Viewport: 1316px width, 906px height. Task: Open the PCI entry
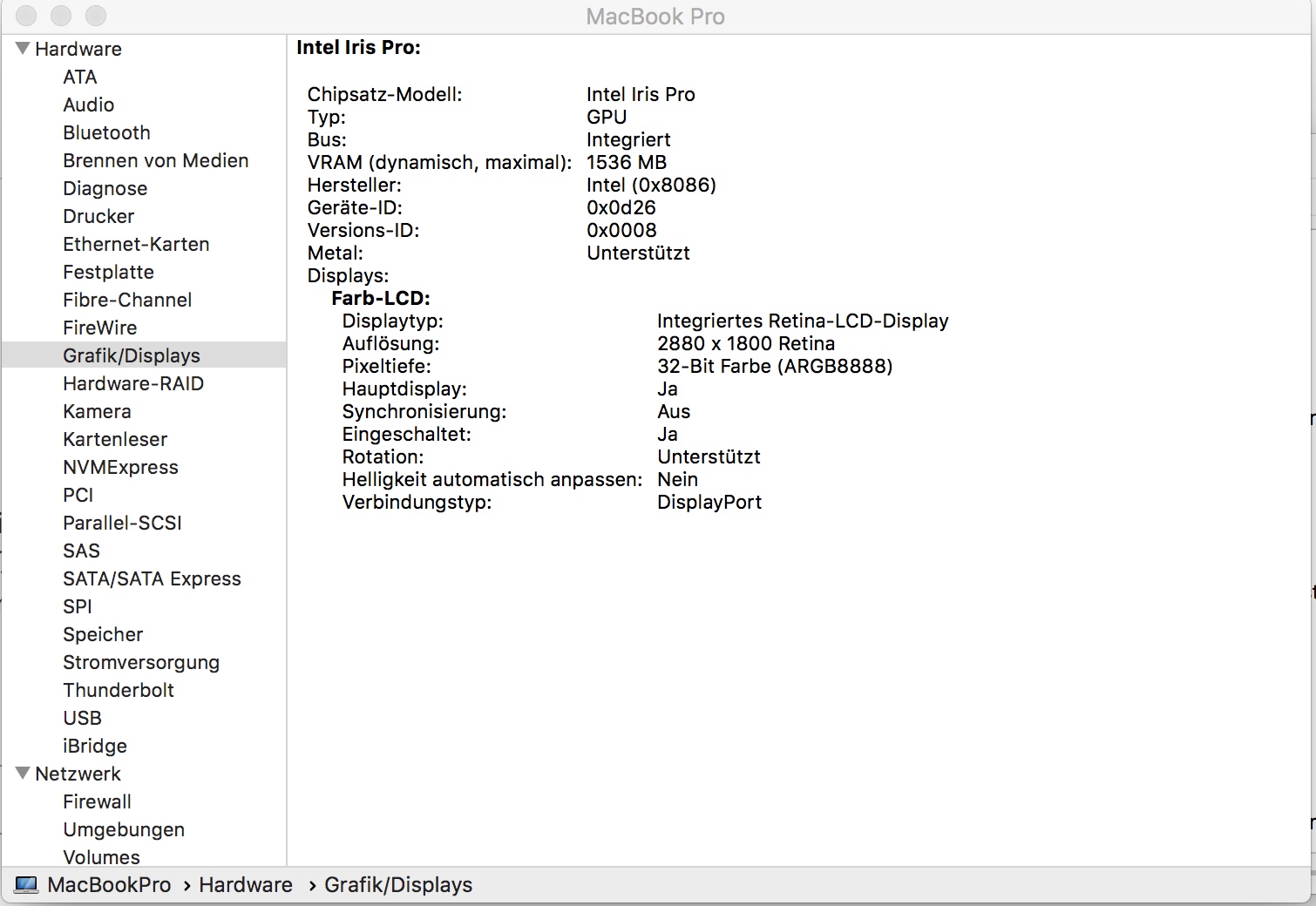pos(78,495)
